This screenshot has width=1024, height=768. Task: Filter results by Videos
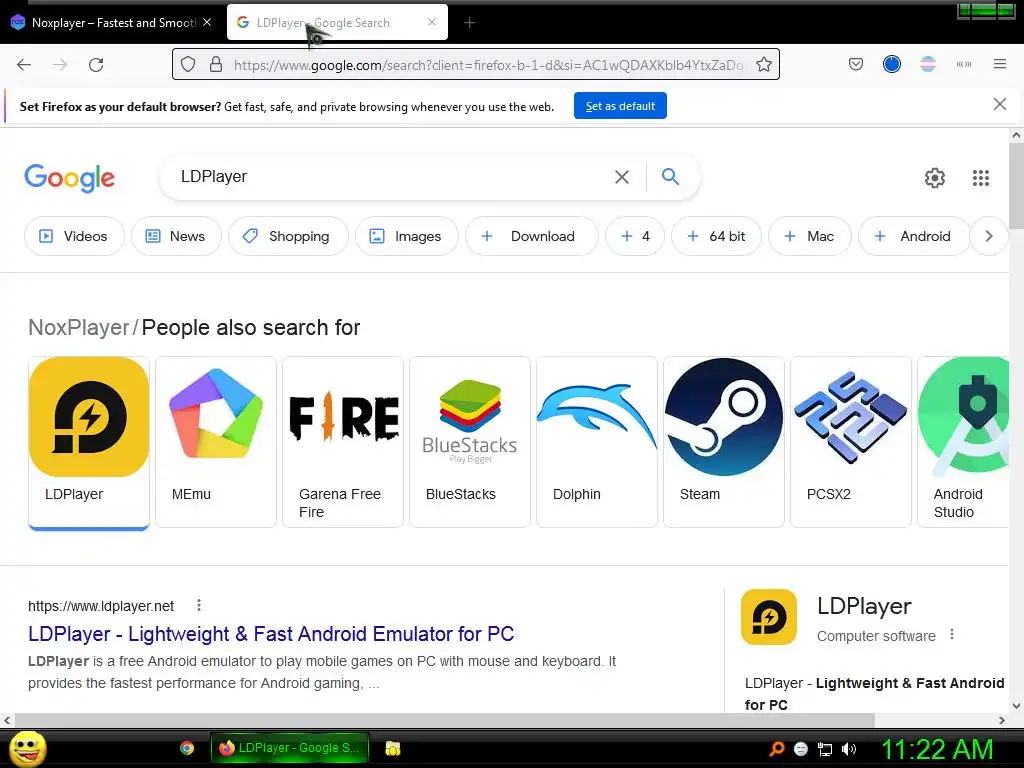tap(74, 236)
